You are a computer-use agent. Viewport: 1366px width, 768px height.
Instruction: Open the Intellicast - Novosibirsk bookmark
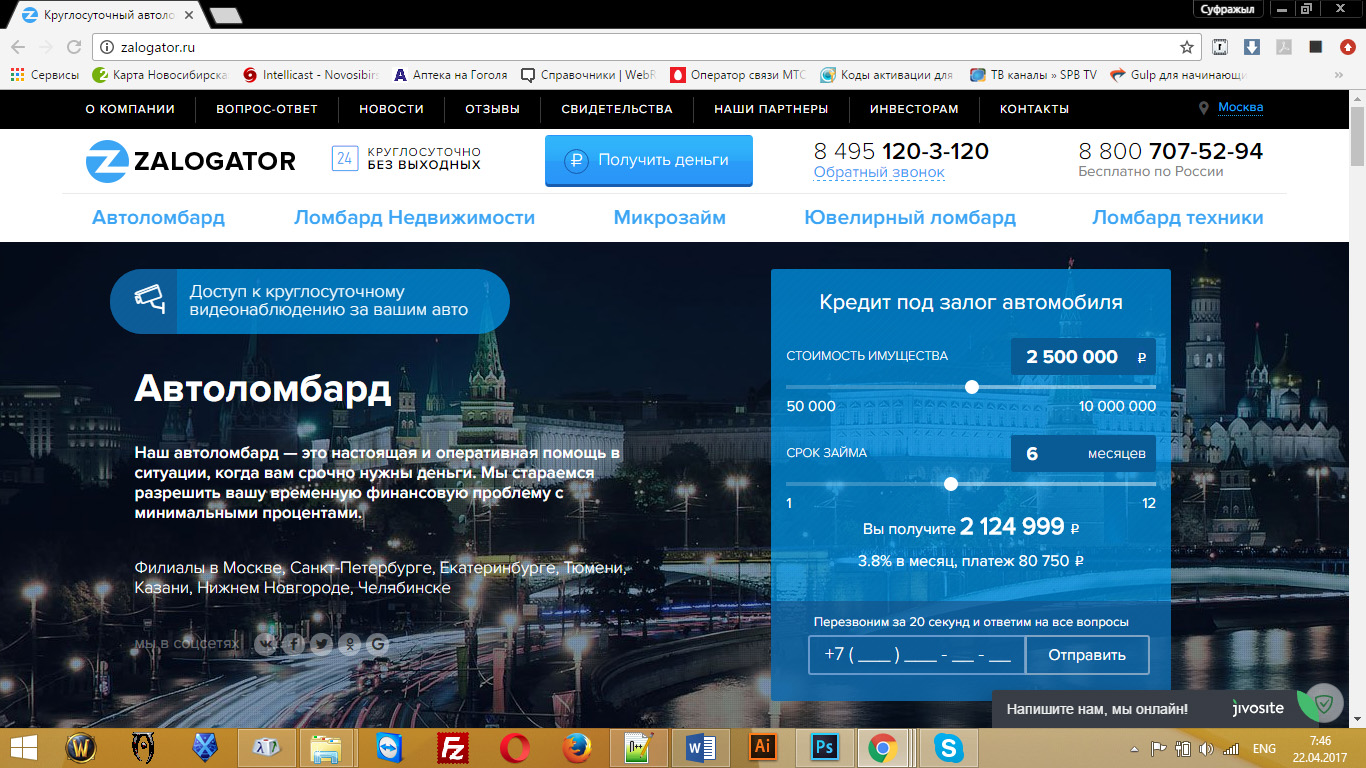(311, 75)
